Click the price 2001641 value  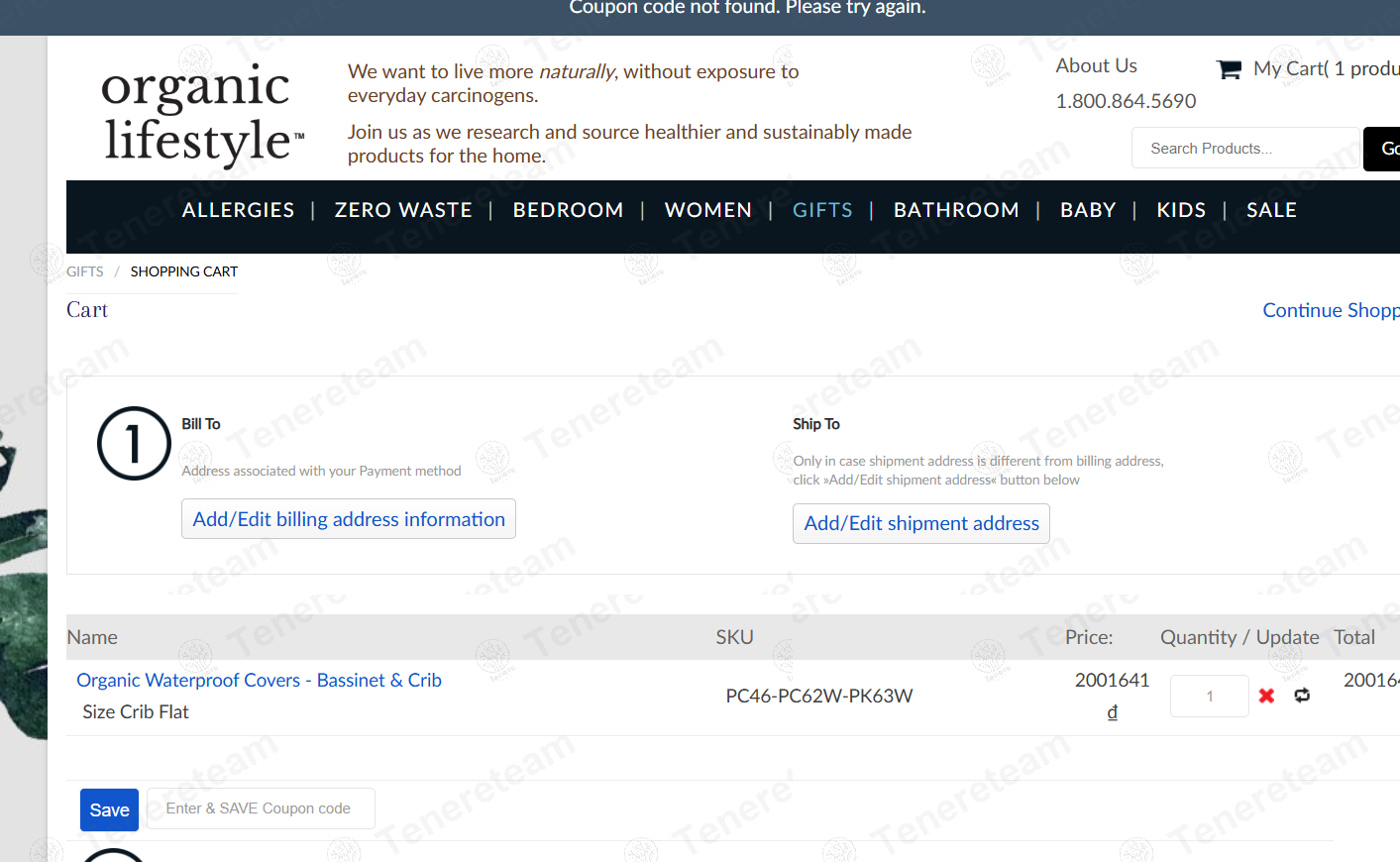point(1112,680)
